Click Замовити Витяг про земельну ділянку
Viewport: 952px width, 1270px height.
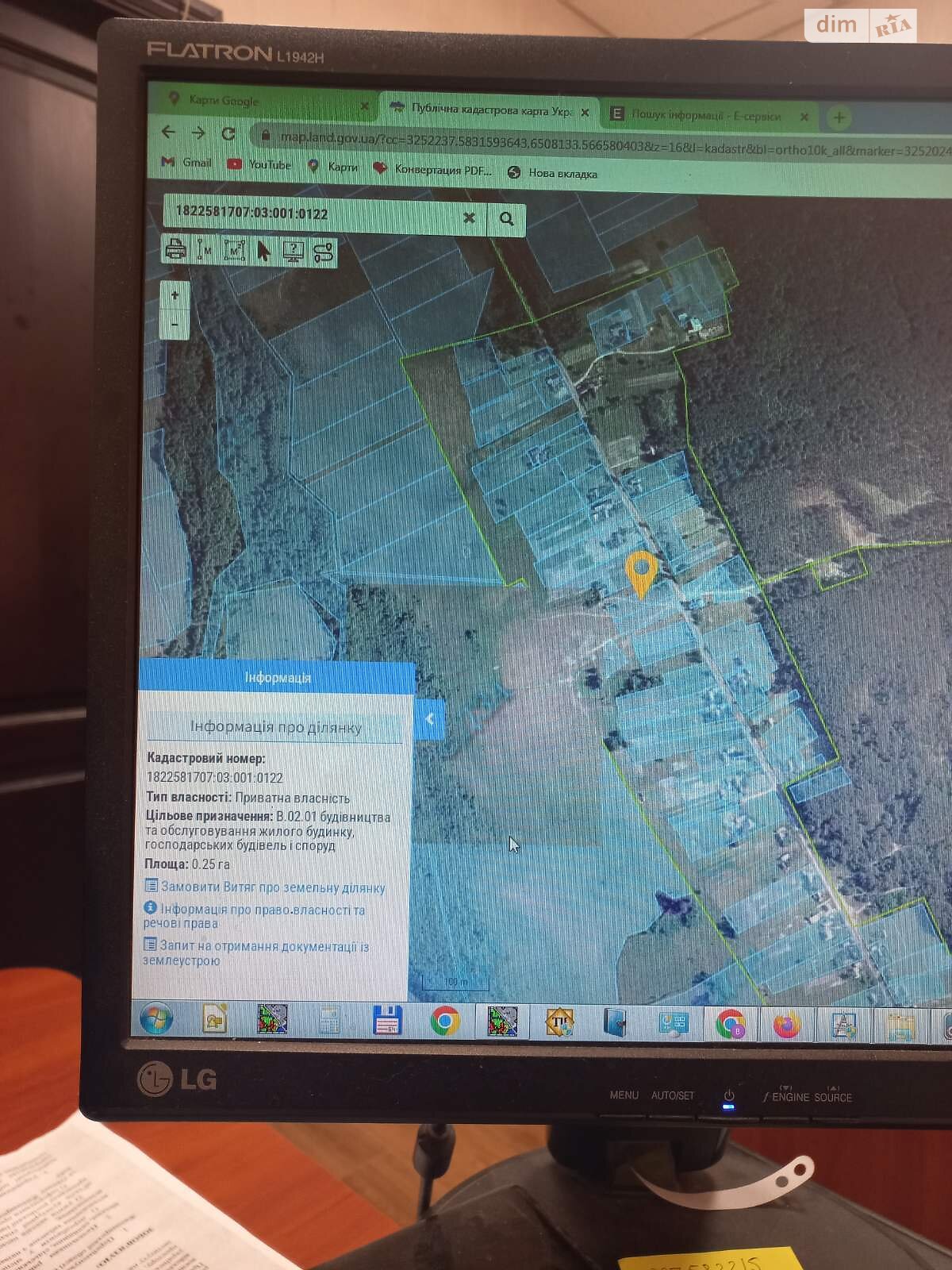[x=265, y=887]
